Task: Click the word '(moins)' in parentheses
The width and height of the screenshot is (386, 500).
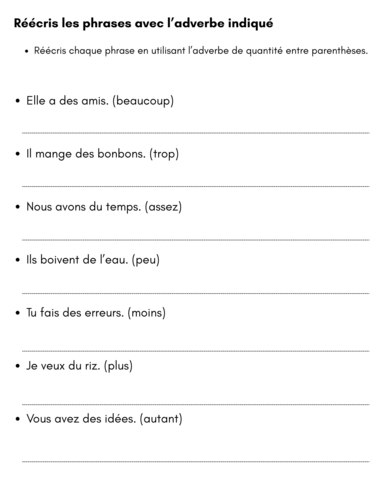Action: pos(146,313)
